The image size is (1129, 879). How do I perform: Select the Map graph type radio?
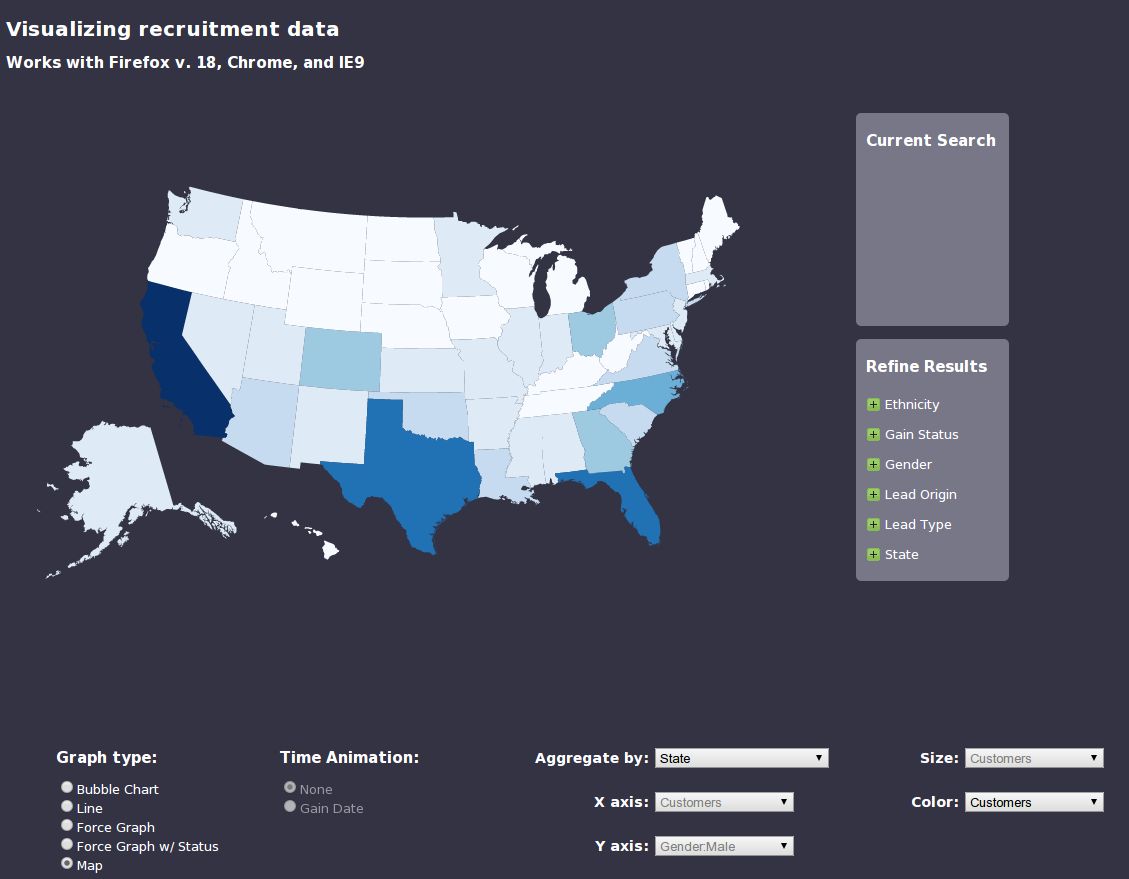67,864
